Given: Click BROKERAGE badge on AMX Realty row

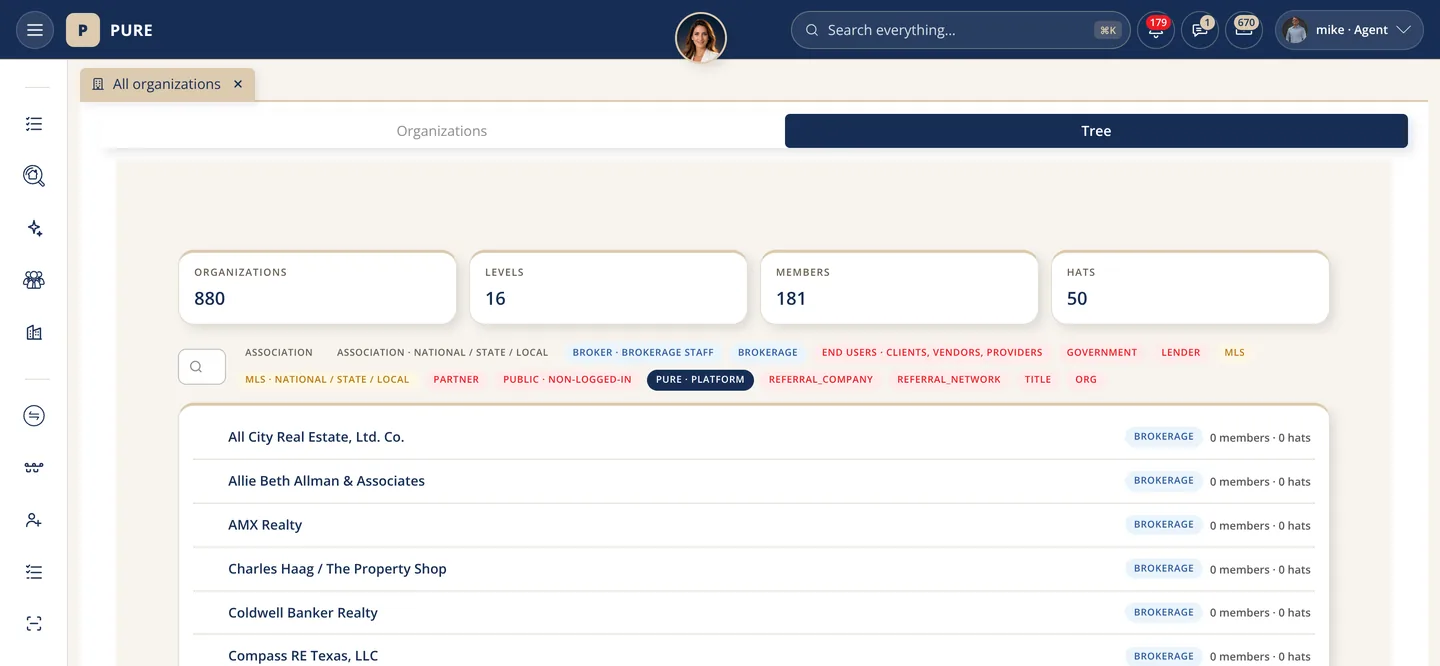Looking at the screenshot, I should point(1164,524).
